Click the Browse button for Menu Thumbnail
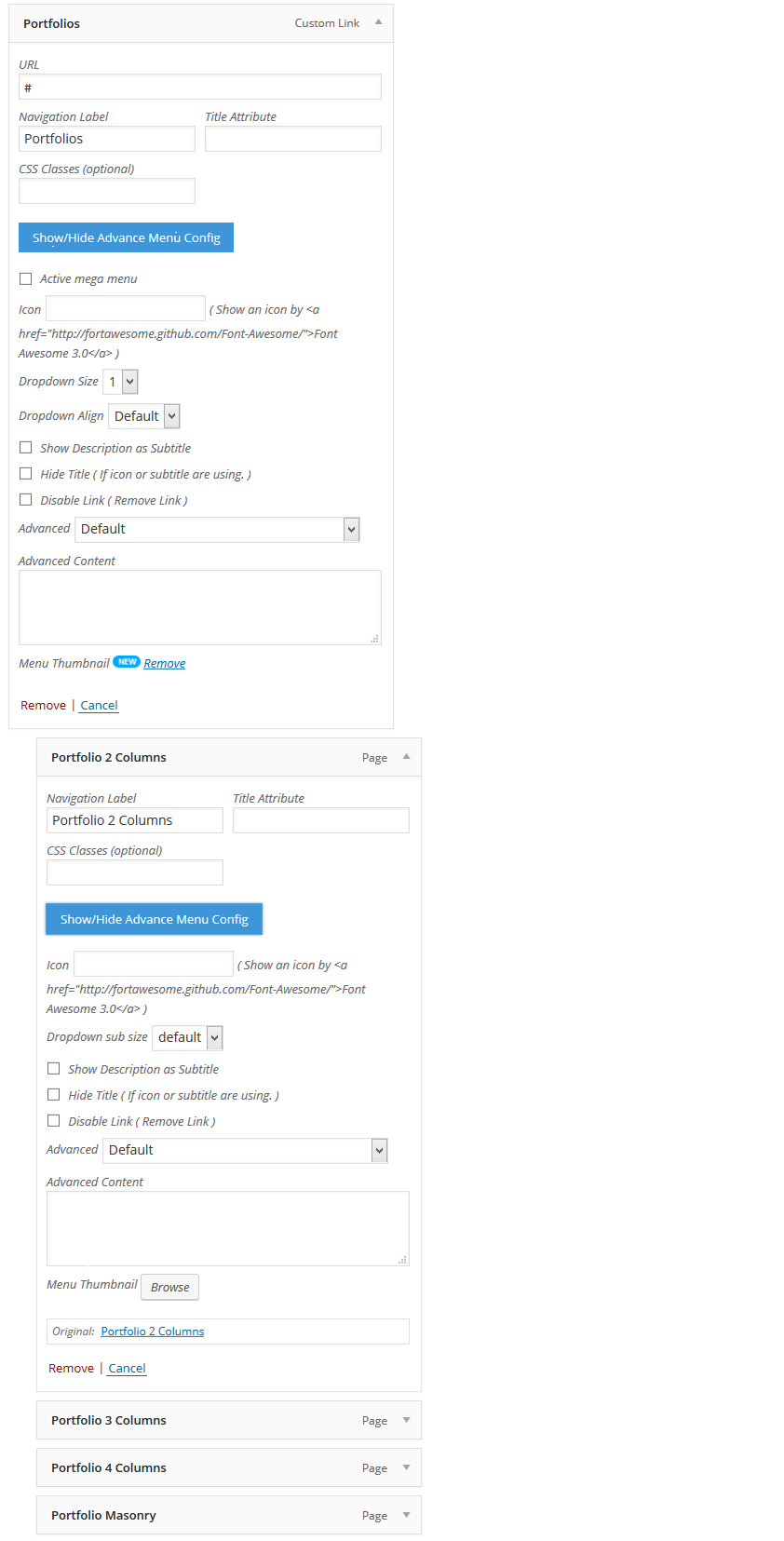 coord(169,1287)
